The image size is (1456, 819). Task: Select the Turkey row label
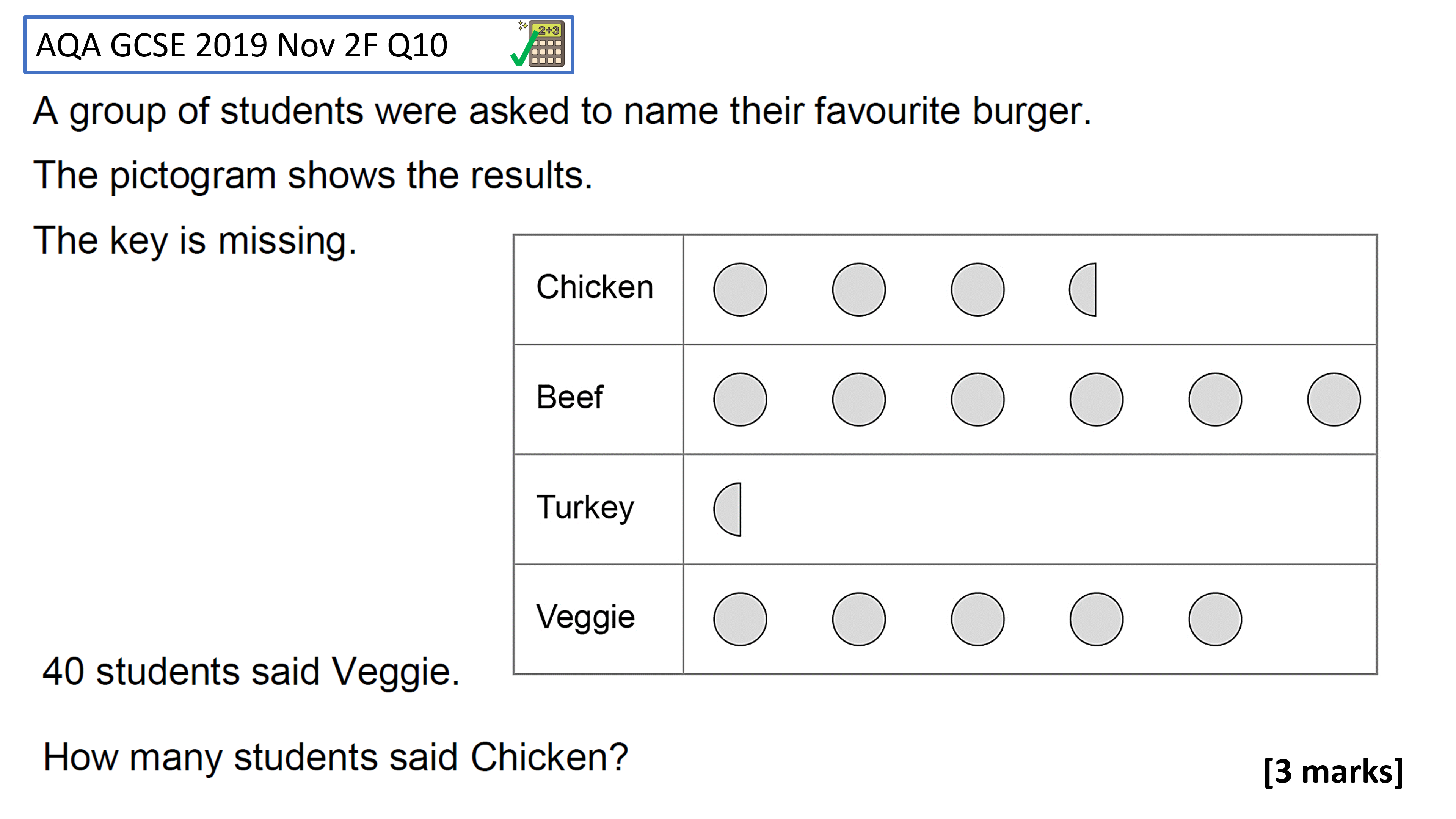point(585,507)
